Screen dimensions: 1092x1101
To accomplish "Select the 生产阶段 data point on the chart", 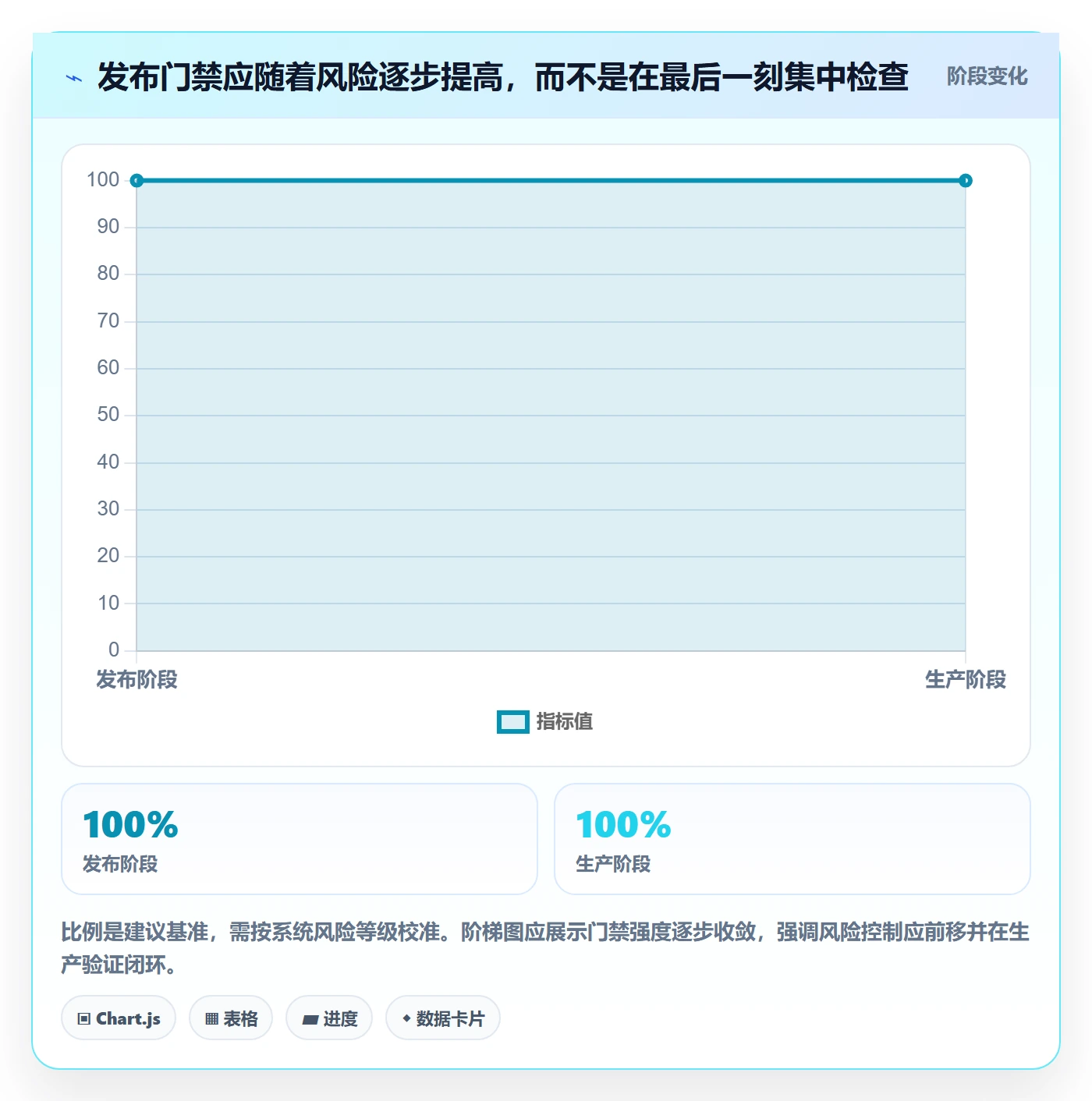I will (966, 181).
